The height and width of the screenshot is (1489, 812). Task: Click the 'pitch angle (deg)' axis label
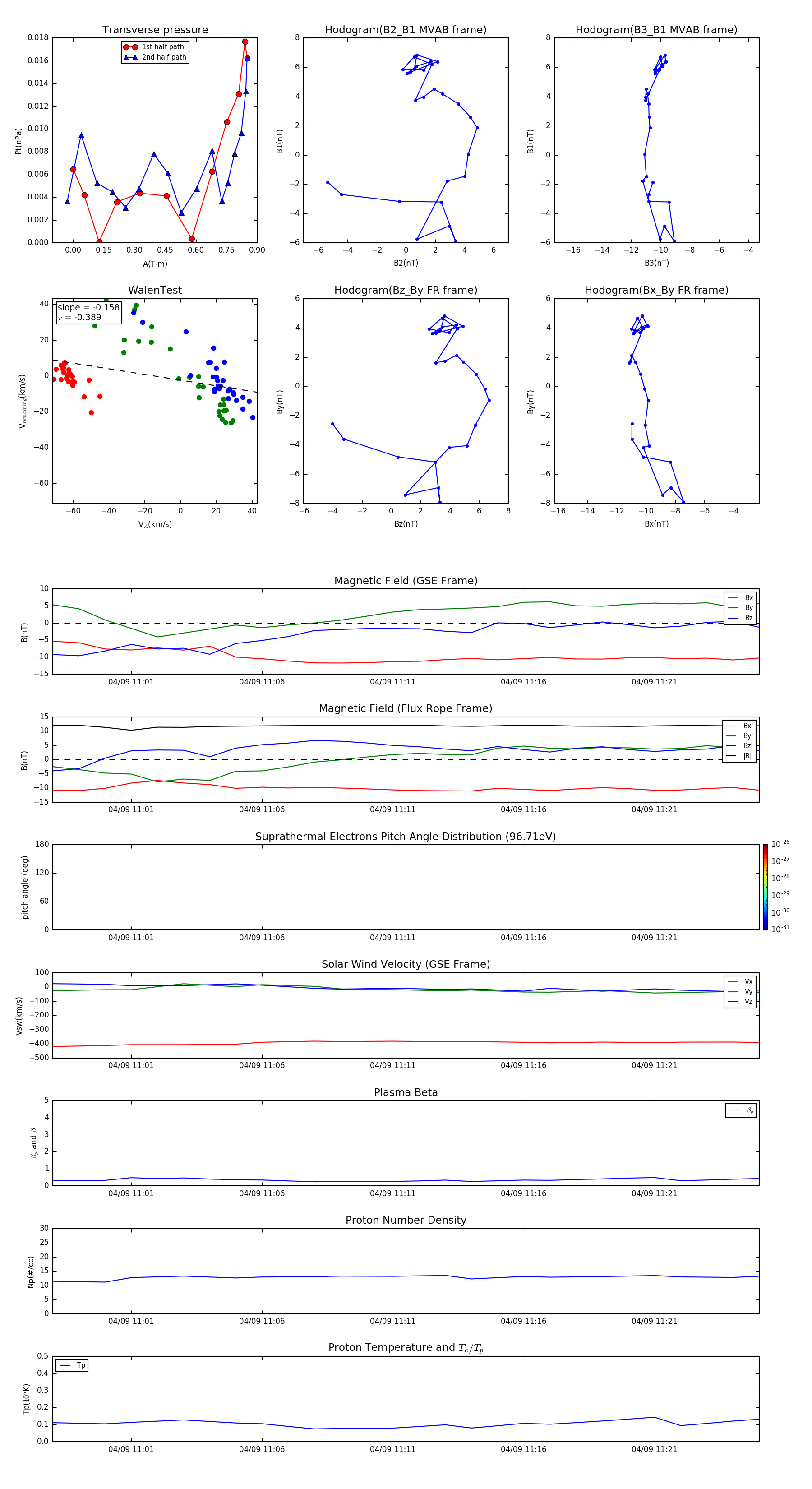[25, 887]
